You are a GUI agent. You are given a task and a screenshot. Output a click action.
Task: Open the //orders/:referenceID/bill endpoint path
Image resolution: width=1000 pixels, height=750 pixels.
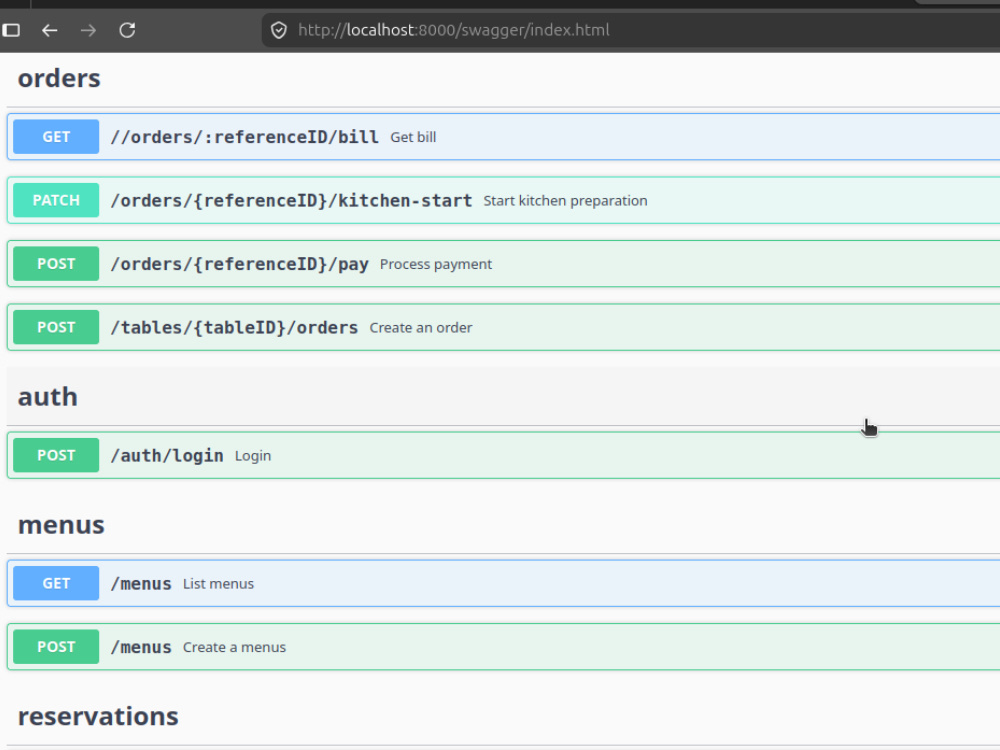click(x=244, y=137)
